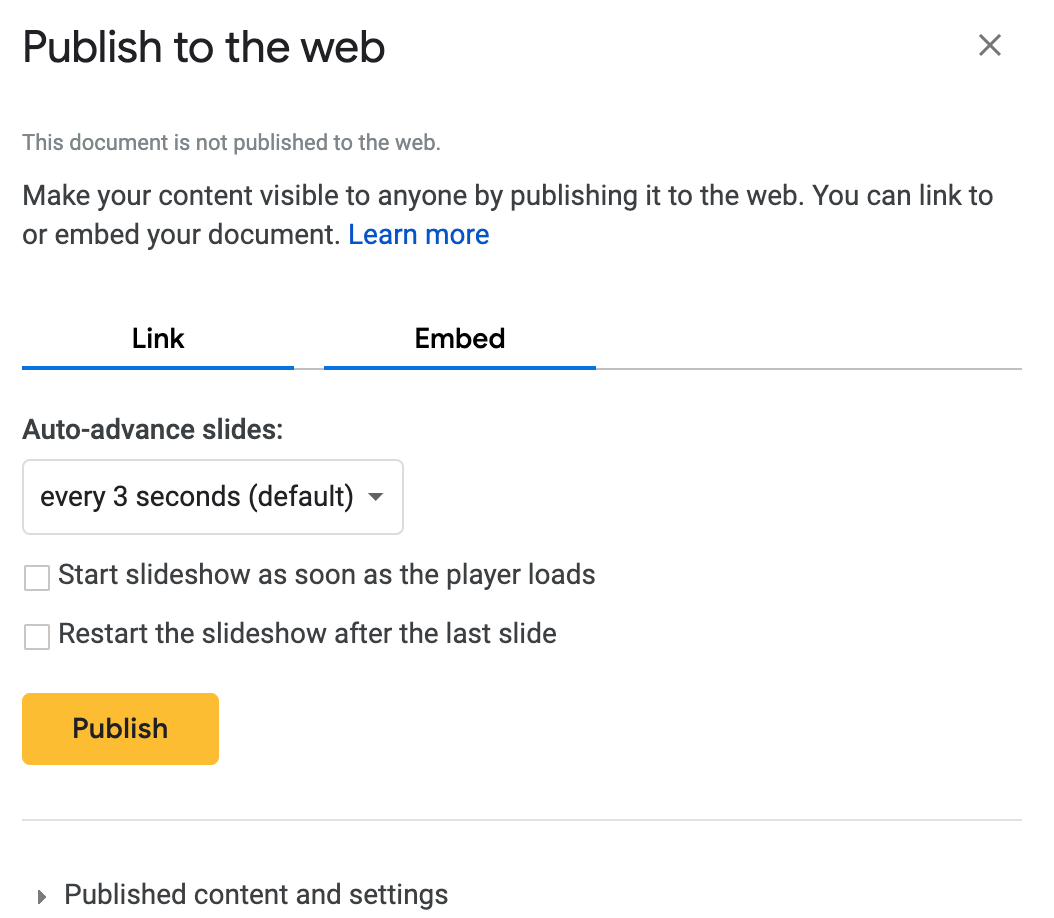
Task: Expand the Published content and settings triangle
Action: (41, 896)
